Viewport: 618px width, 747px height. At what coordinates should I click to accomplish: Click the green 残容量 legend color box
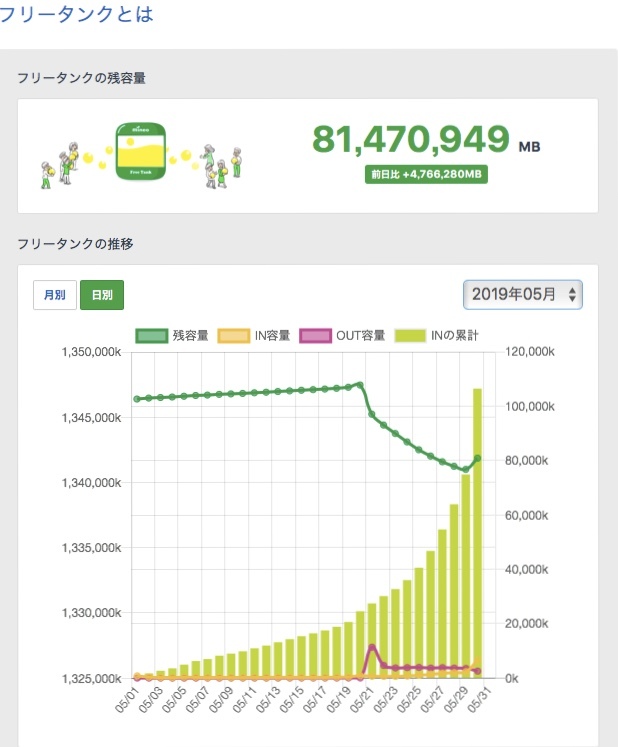(150, 337)
